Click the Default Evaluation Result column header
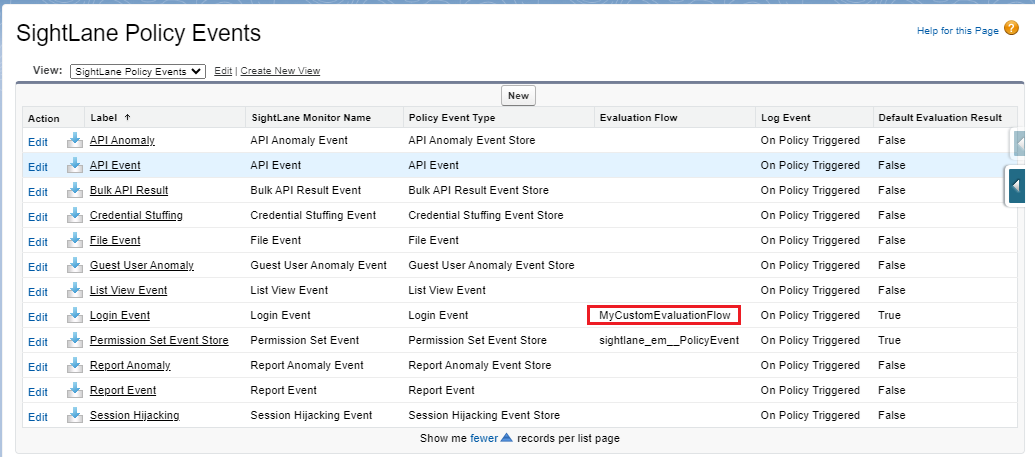Image resolution: width=1035 pixels, height=457 pixels. (939, 118)
